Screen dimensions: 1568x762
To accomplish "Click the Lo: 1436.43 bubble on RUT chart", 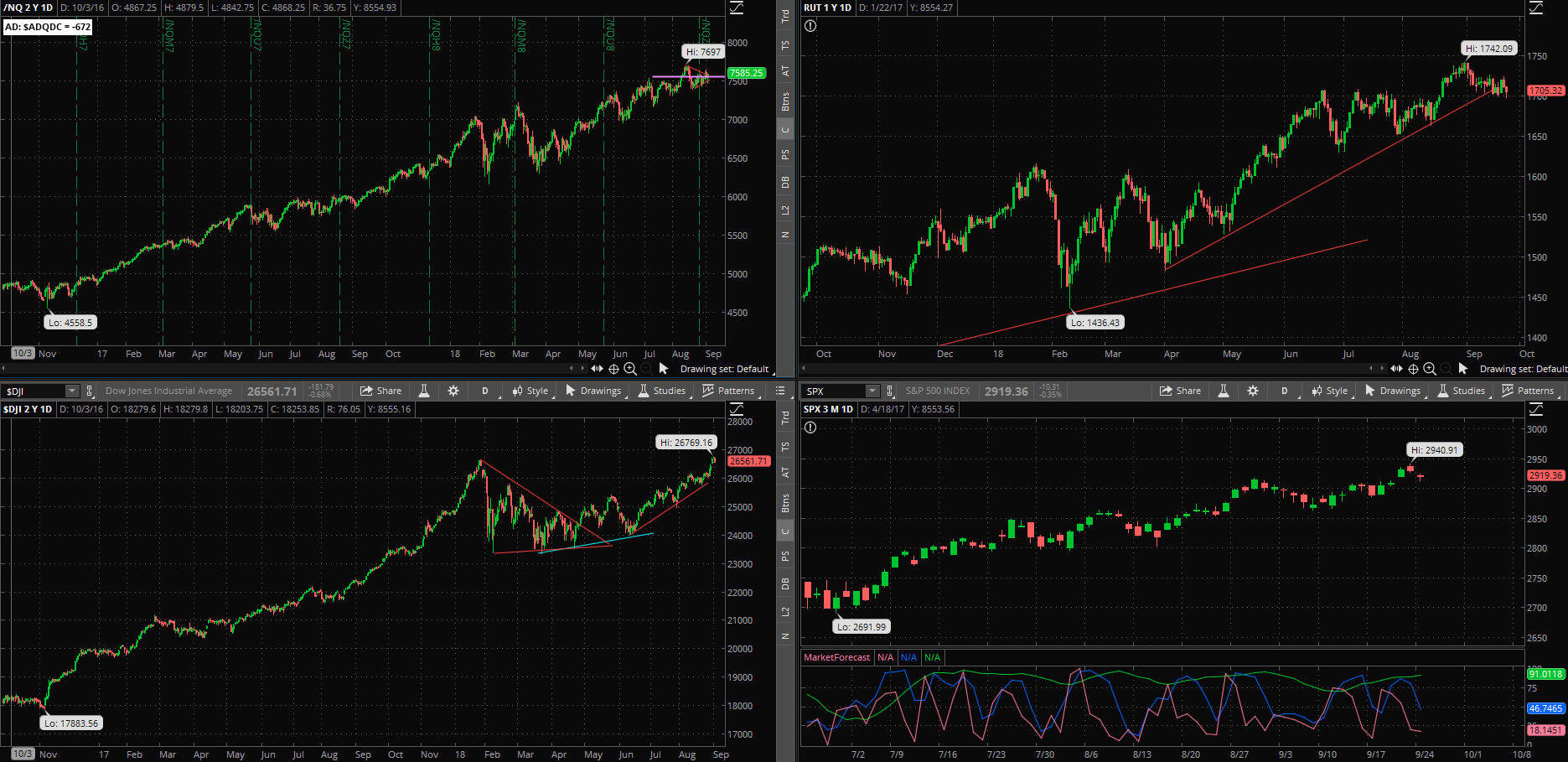I will [x=1094, y=323].
